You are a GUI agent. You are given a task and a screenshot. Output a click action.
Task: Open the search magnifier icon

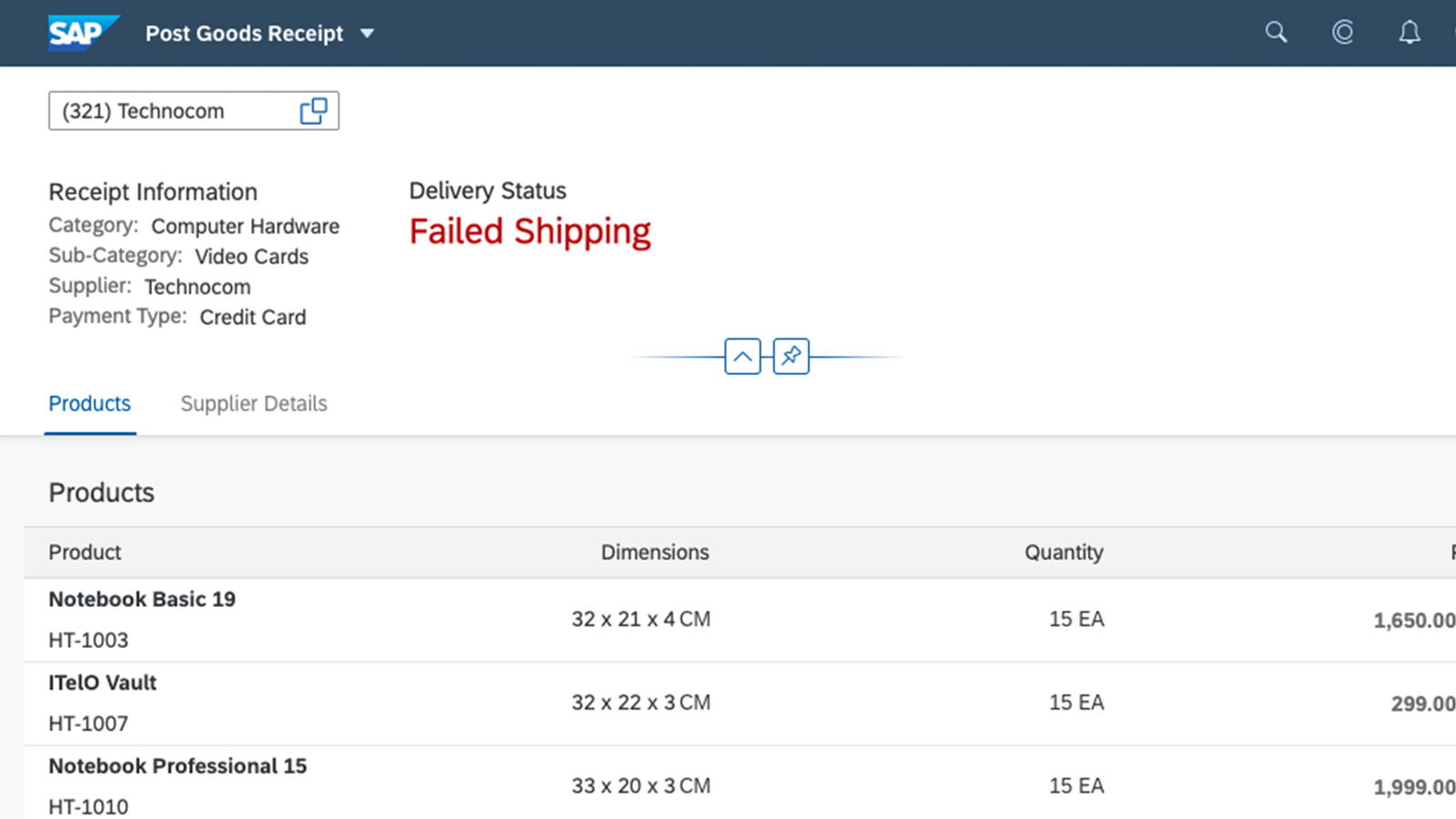coord(1276,33)
